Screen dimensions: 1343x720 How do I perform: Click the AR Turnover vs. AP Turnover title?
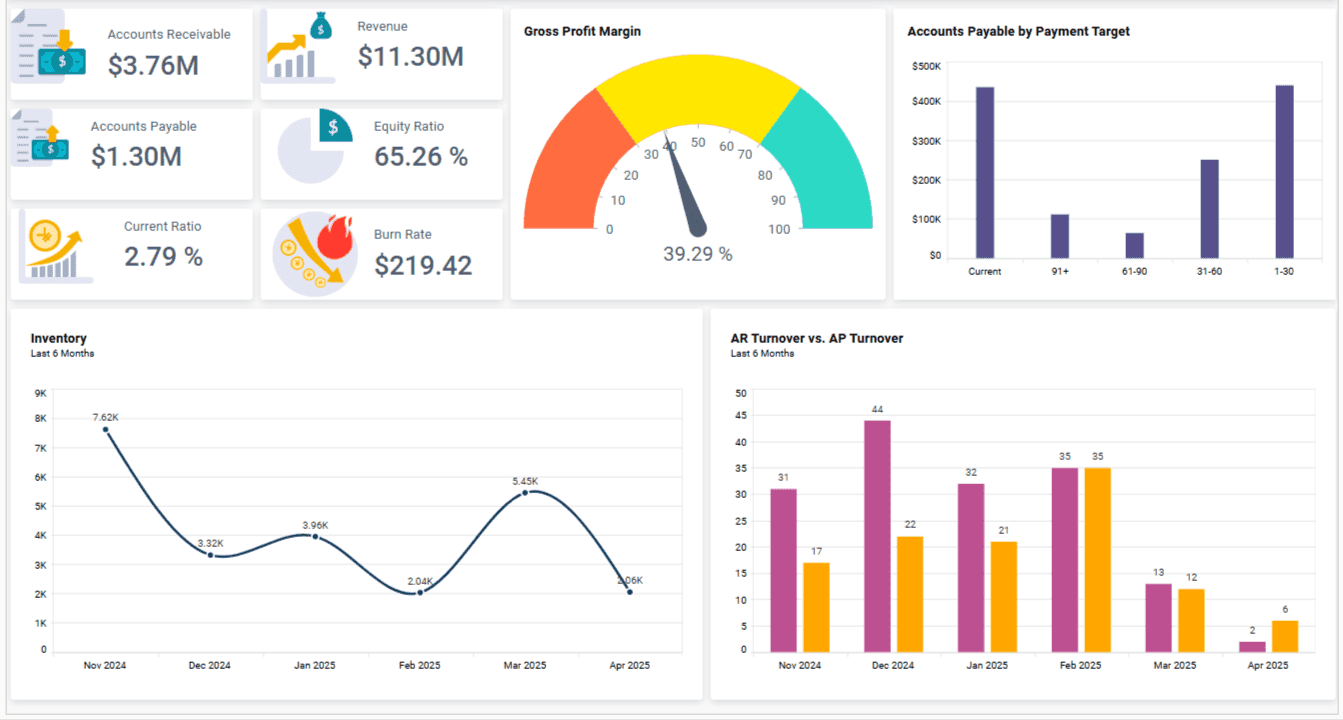818,338
